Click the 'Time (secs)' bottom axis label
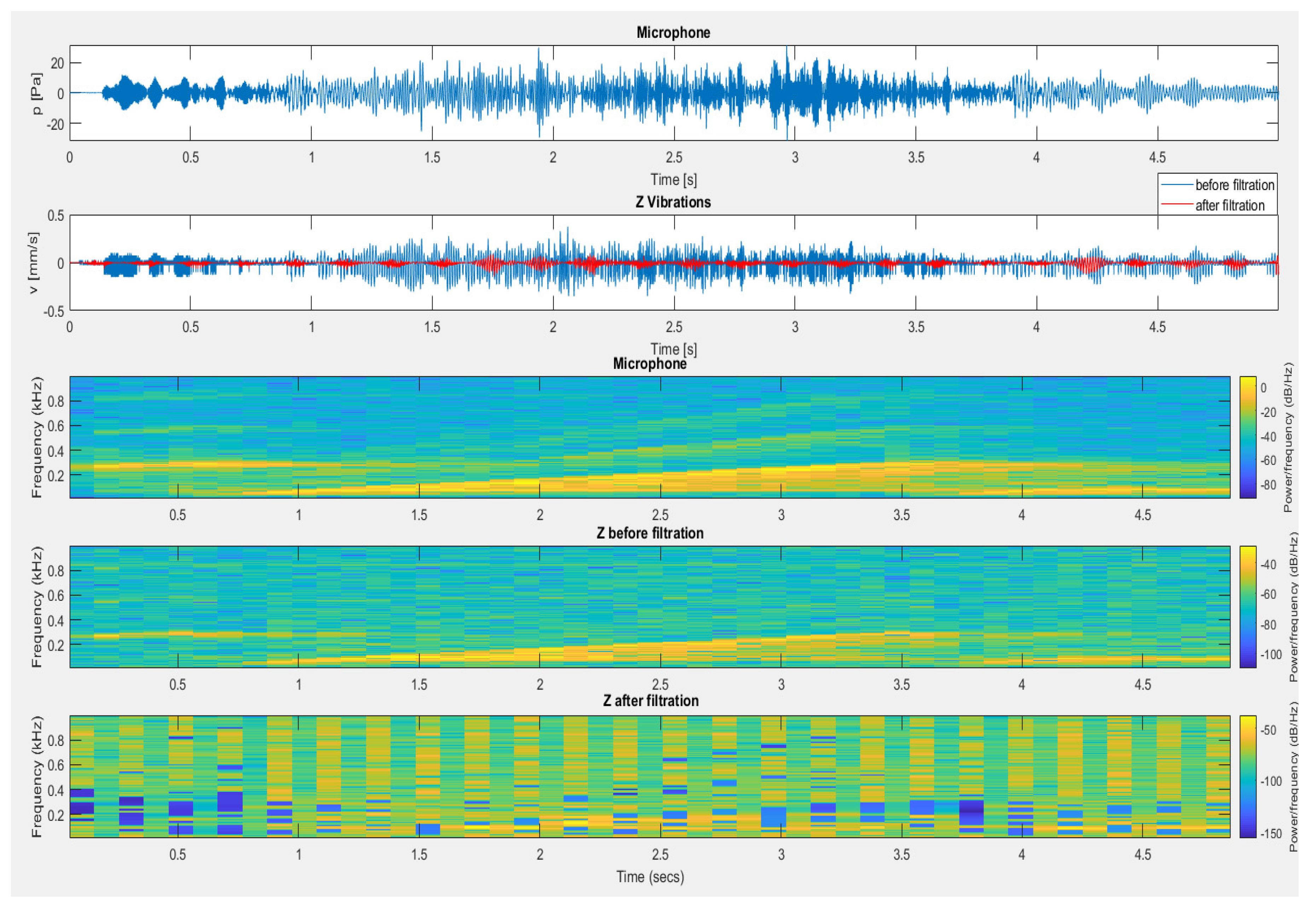The width and height of the screenshot is (1316, 909). [x=650, y=876]
